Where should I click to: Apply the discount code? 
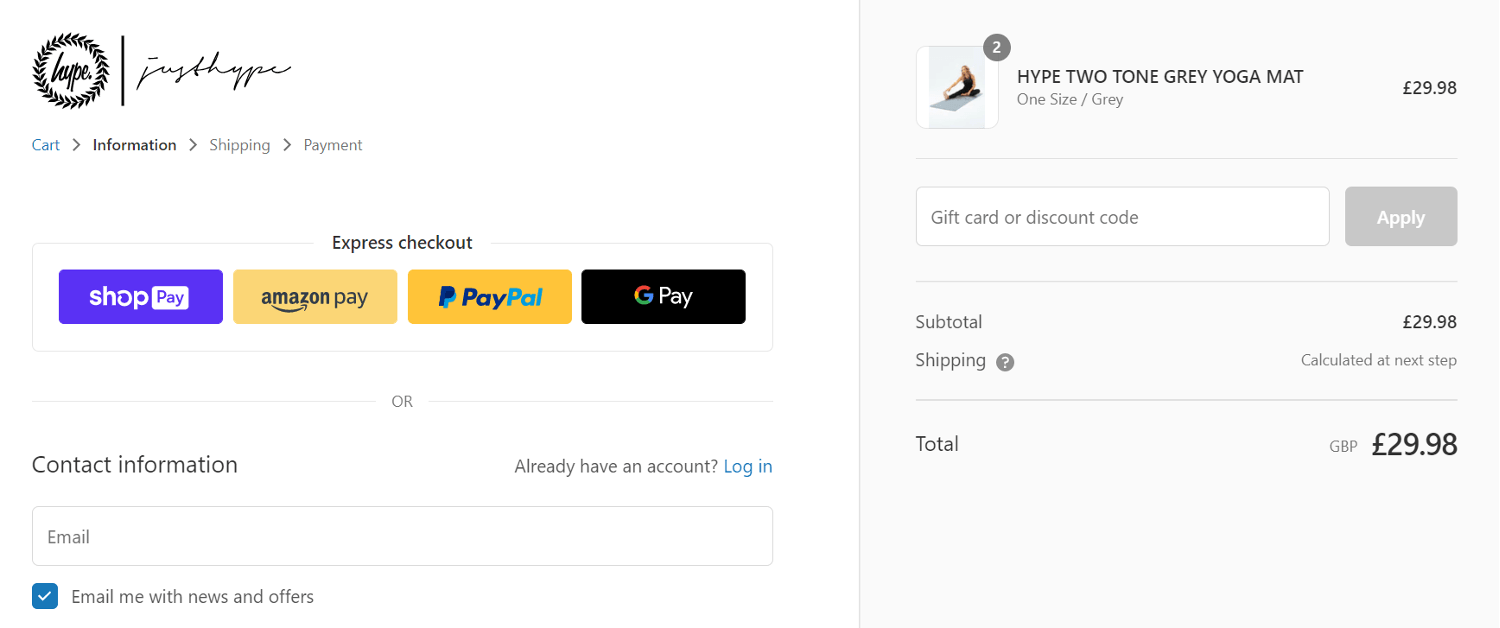pos(1400,216)
